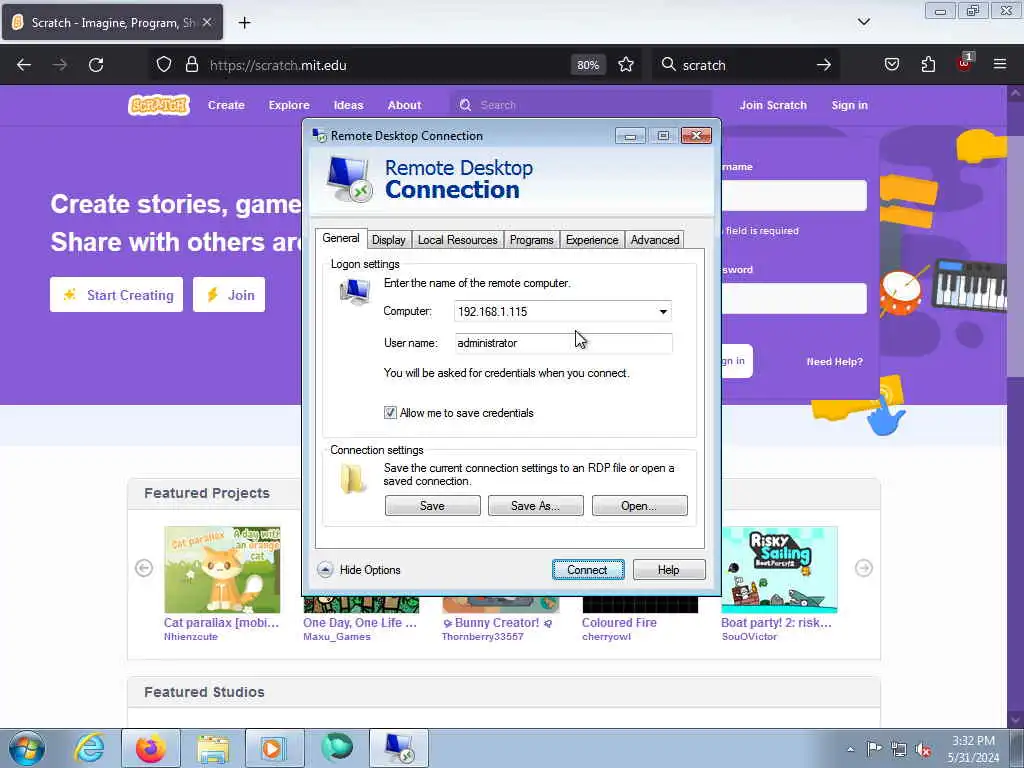
Task: Close the Scratch browser tab
Action: [207, 22]
